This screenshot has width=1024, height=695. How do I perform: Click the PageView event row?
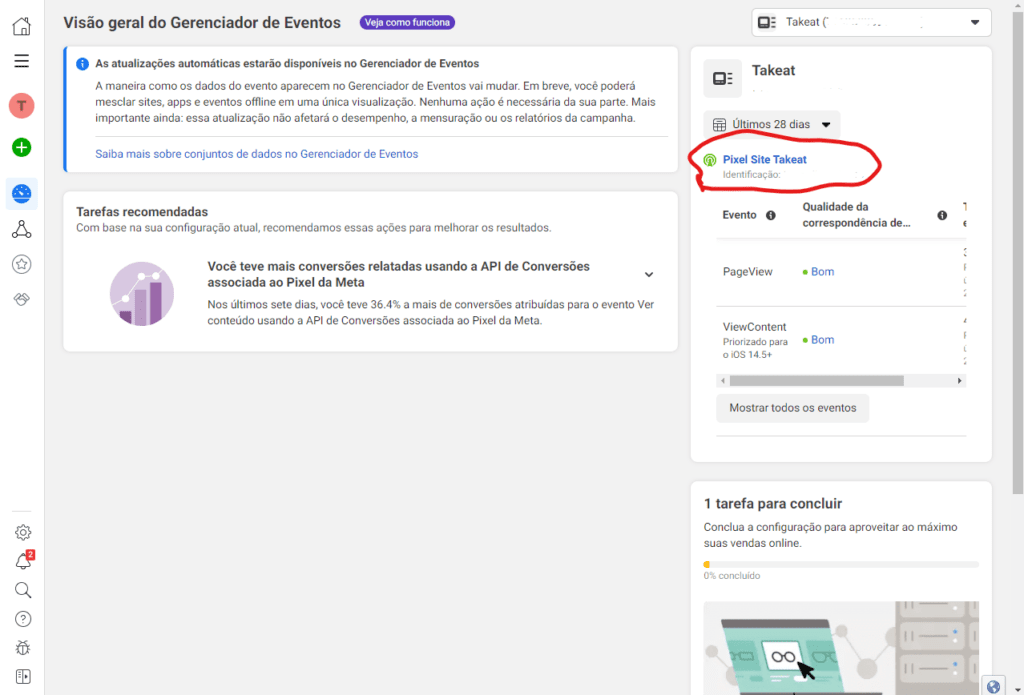(x=840, y=272)
